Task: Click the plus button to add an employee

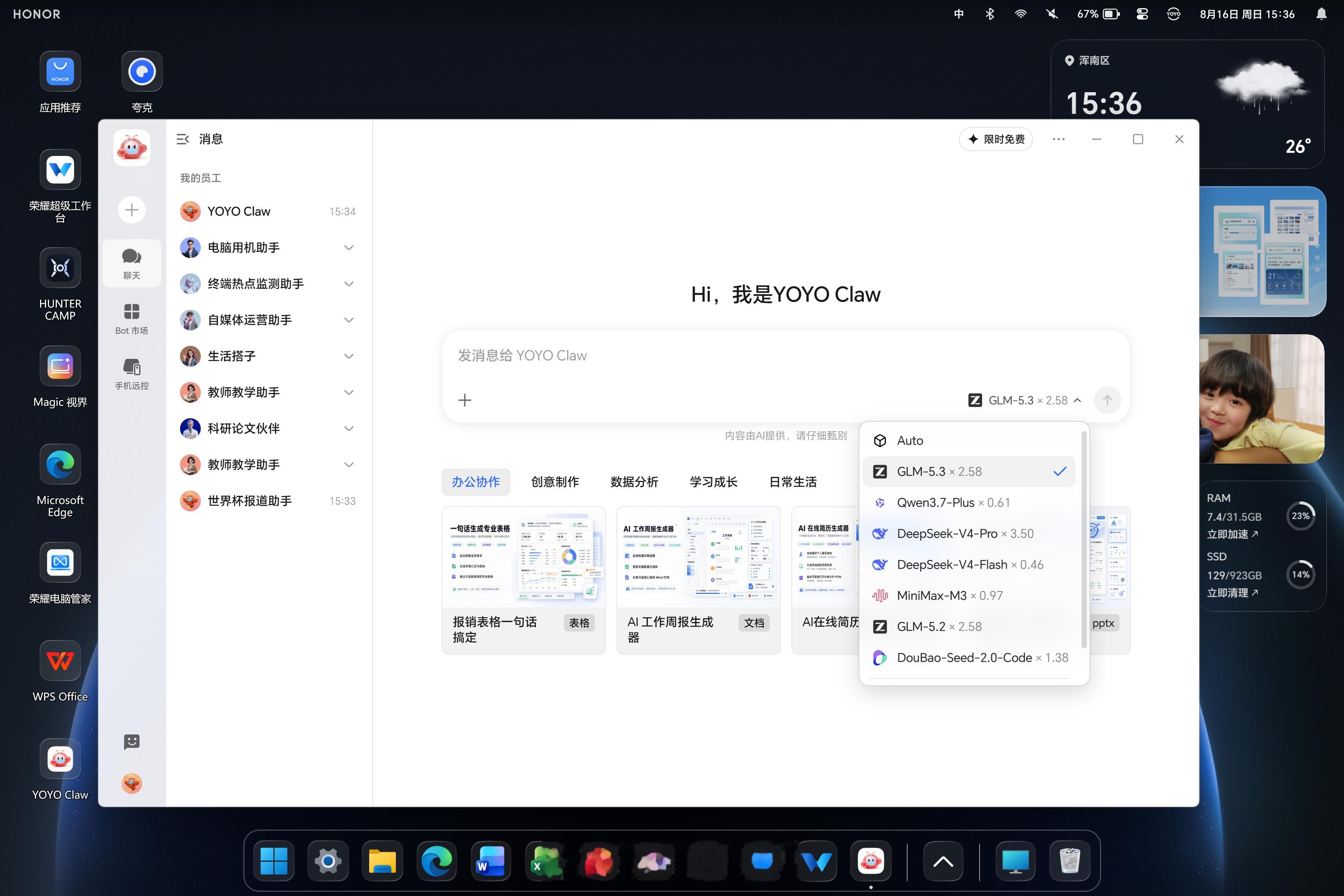Action: click(131, 210)
